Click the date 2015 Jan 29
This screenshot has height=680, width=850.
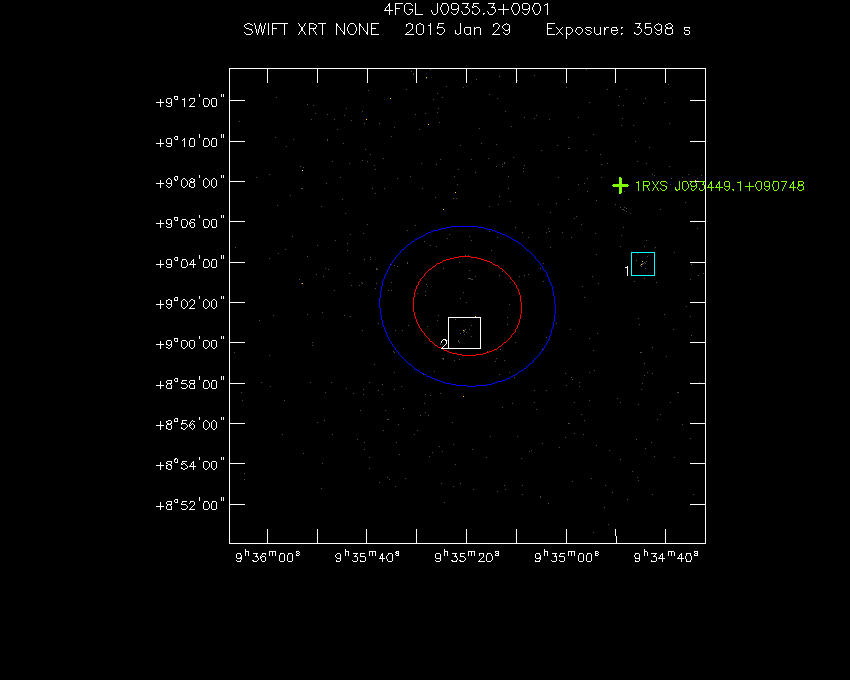coord(458,29)
